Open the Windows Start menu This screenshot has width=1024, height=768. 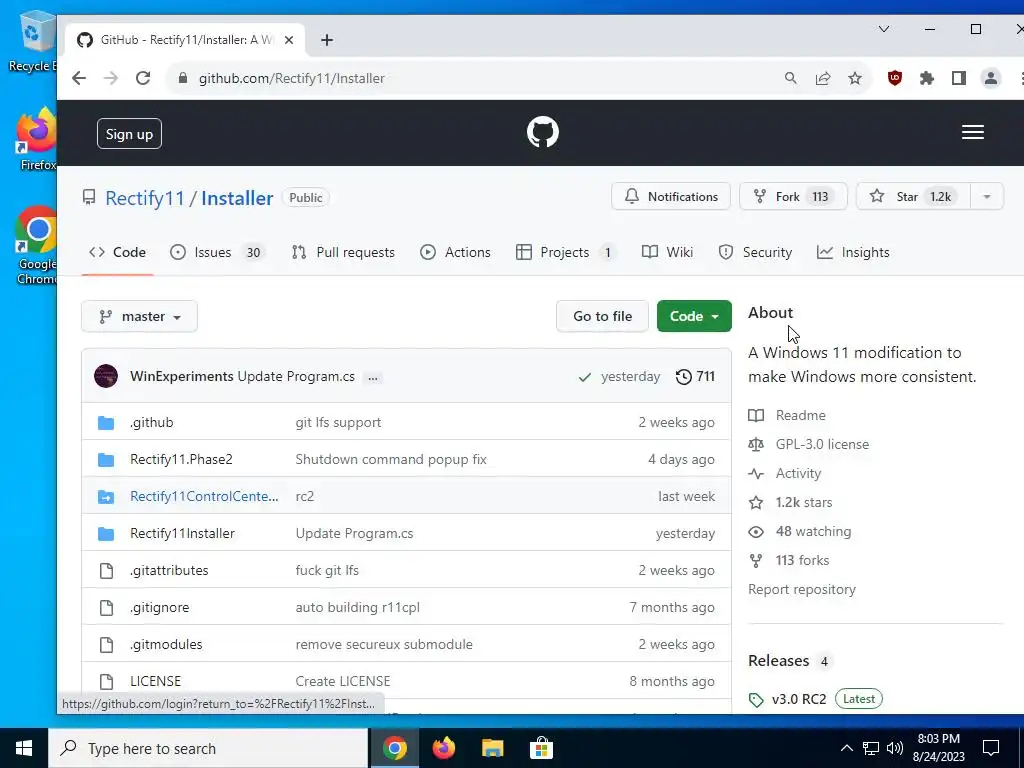point(24,748)
